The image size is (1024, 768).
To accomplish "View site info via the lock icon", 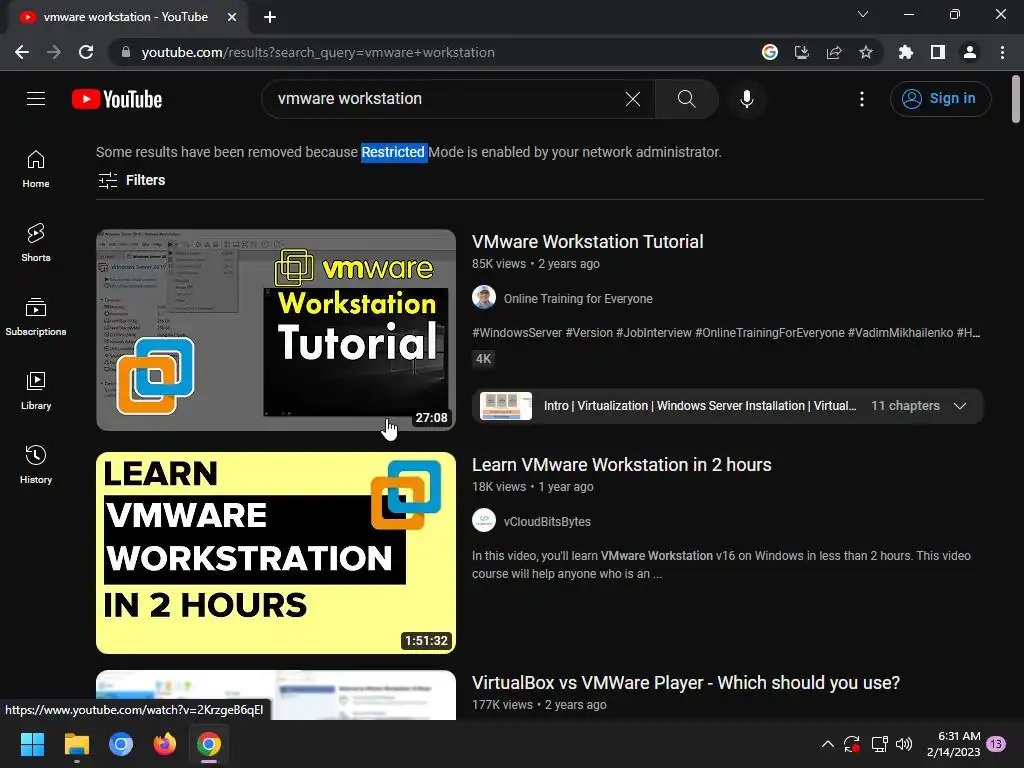I will pos(126,52).
